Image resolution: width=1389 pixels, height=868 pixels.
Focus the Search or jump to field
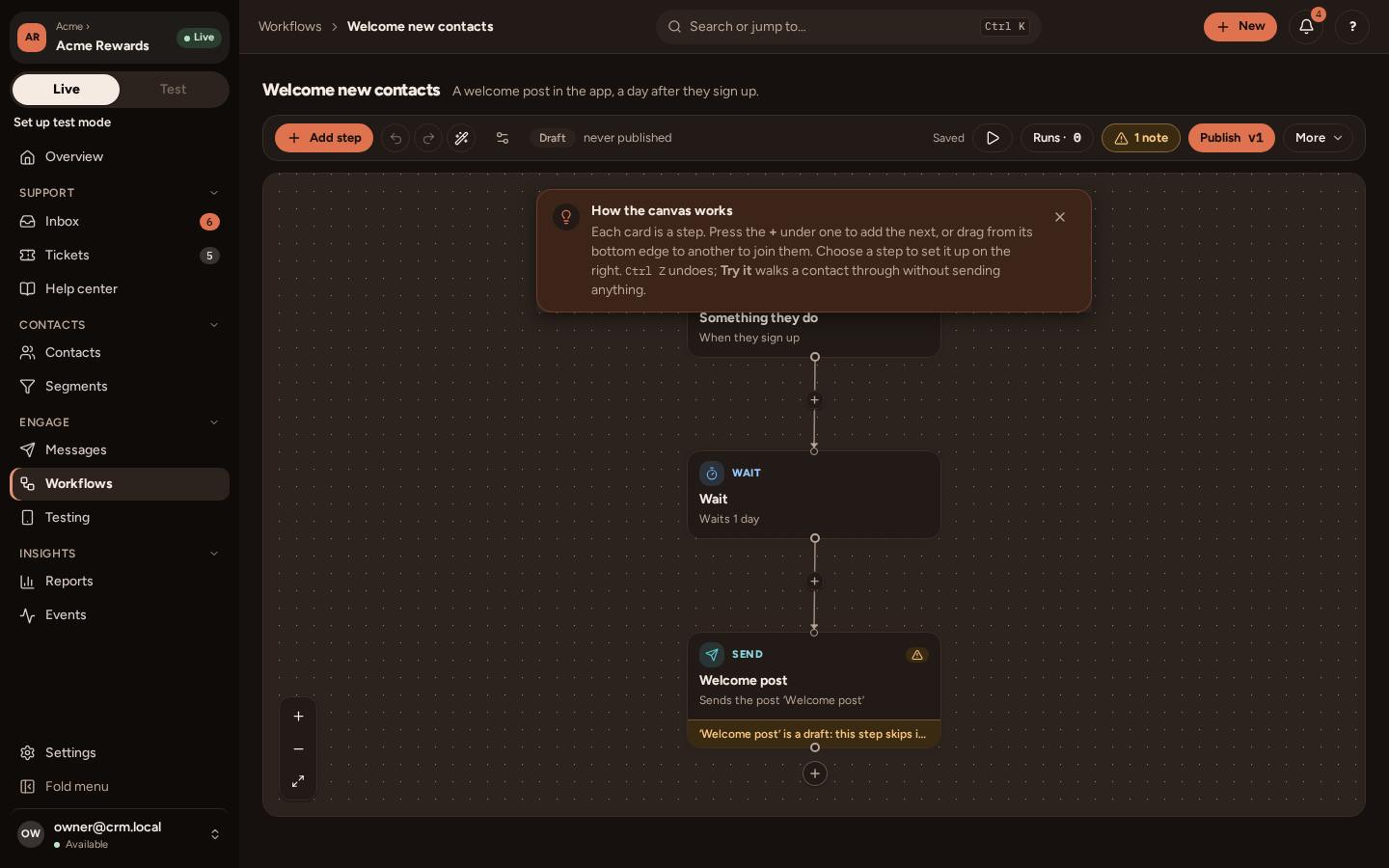(849, 27)
